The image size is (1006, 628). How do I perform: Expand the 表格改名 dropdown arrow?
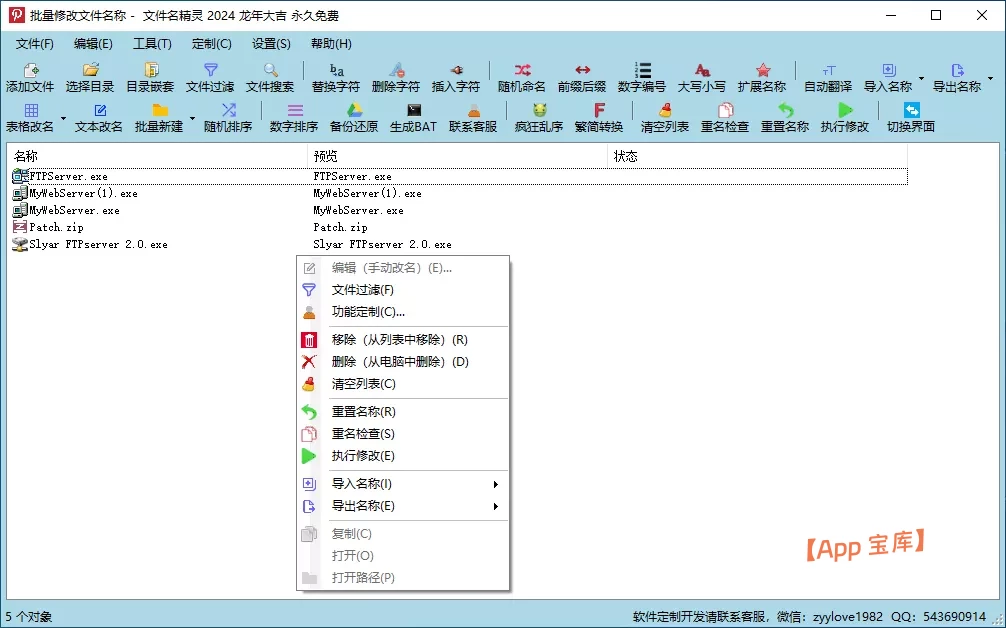pos(63,119)
